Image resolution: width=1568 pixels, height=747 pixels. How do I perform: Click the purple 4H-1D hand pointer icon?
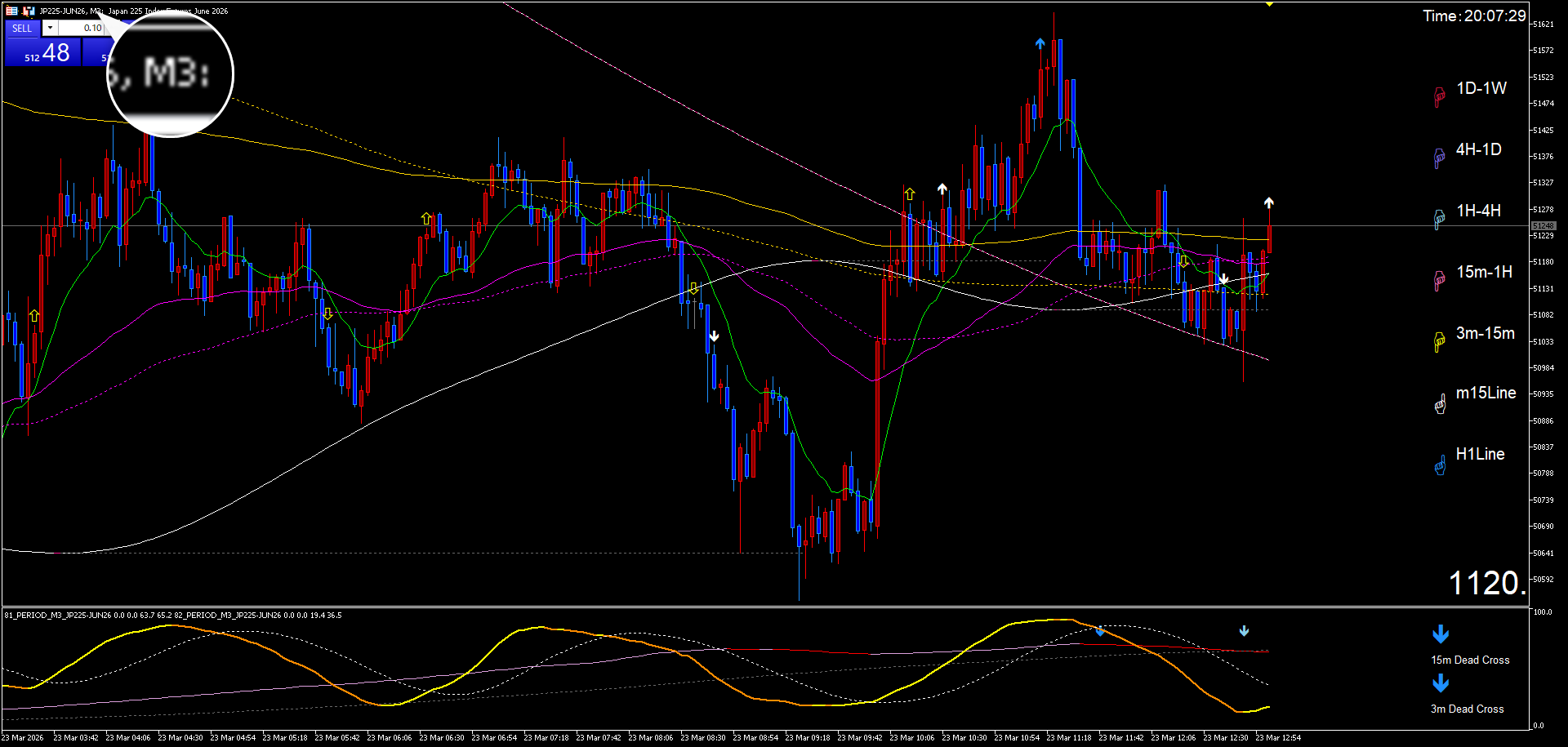[x=1440, y=158]
